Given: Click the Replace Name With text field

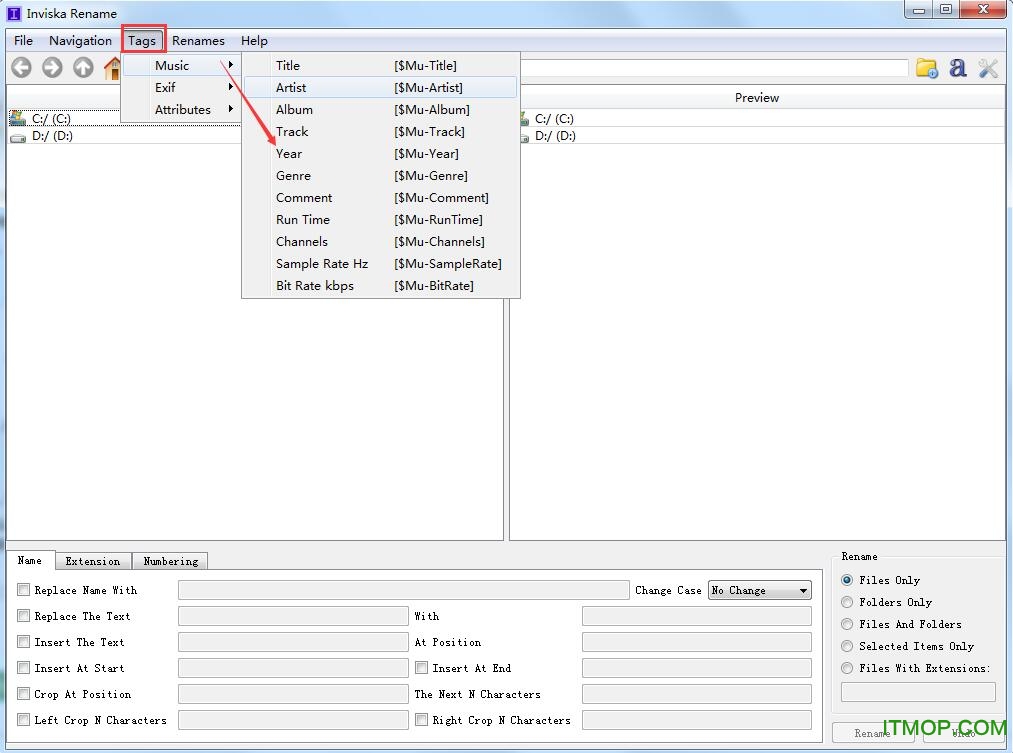Looking at the screenshot, I should (x=404, y=590).
